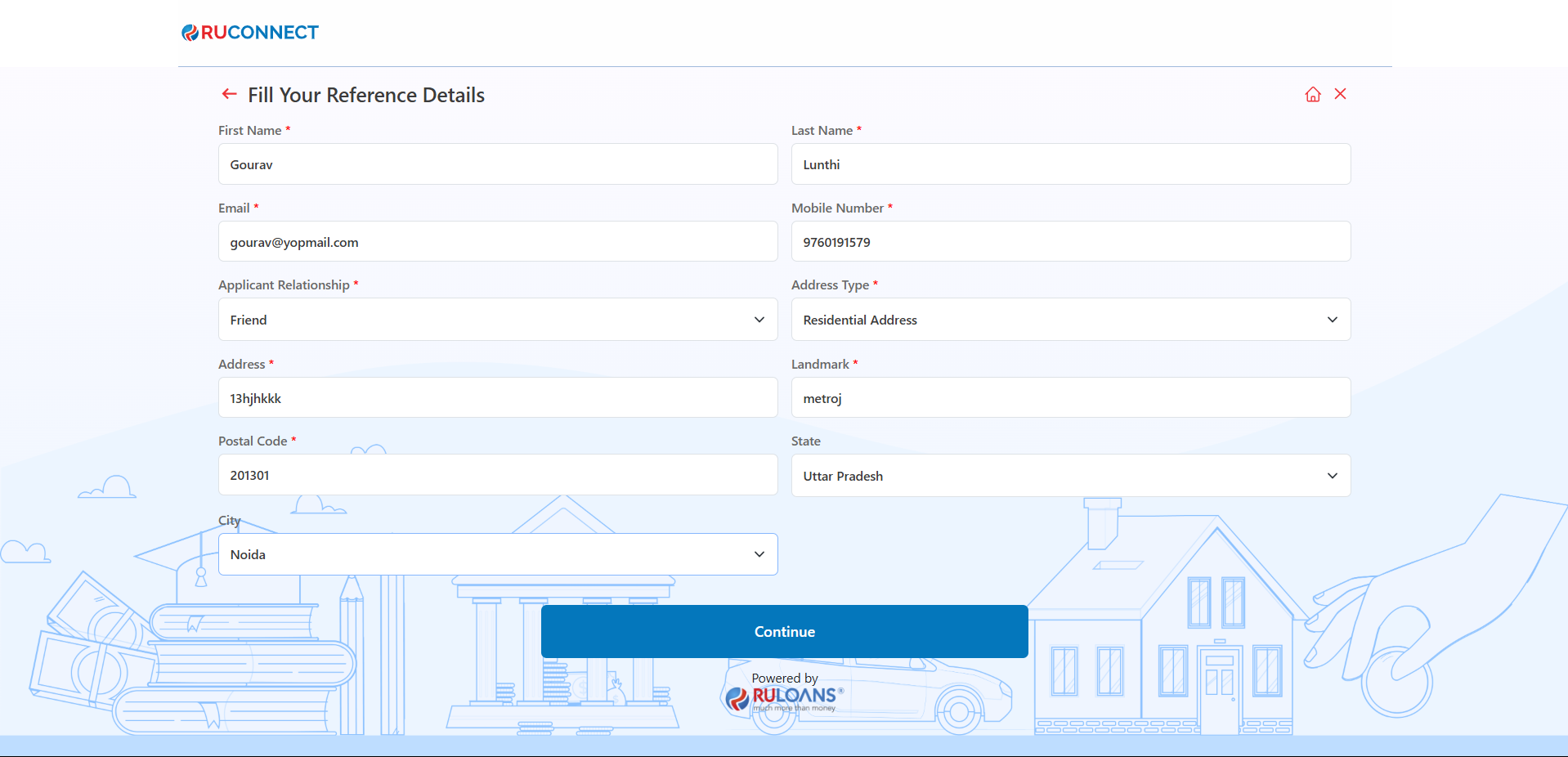Click the Powered by text
The height and width of the screenshot is (757, 1568).
click(x=784, y=679)
